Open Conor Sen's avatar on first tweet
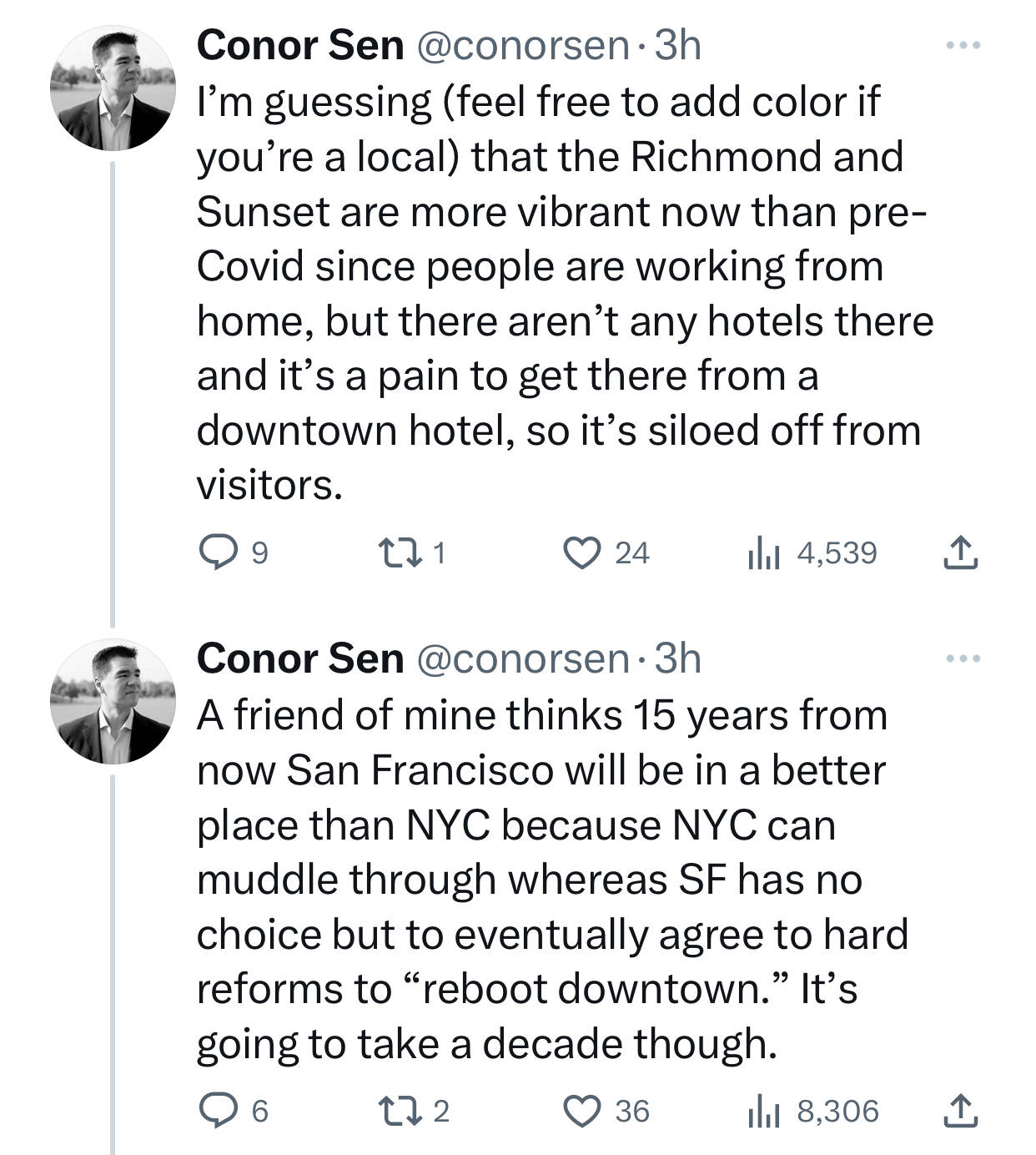1036x1155 pixels. pyautogui.click(x=113, y=88)
